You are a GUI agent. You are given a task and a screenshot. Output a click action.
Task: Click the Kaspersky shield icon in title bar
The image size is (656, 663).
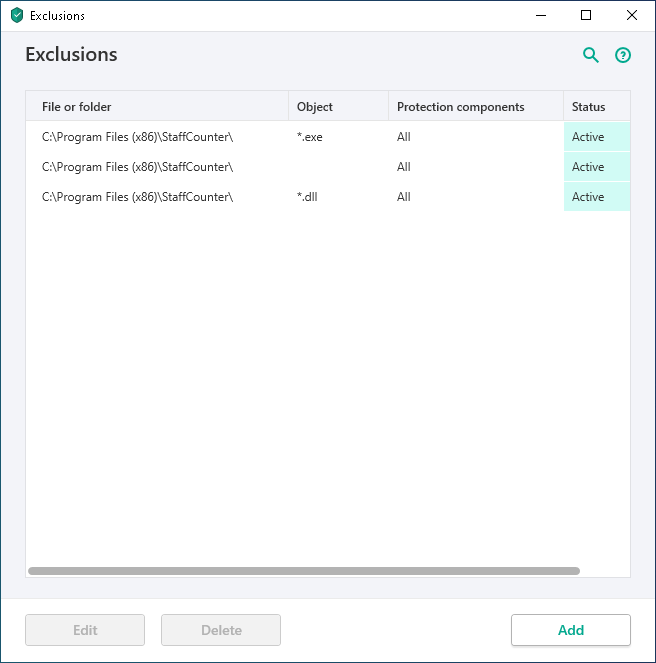(x=17, y=16)
